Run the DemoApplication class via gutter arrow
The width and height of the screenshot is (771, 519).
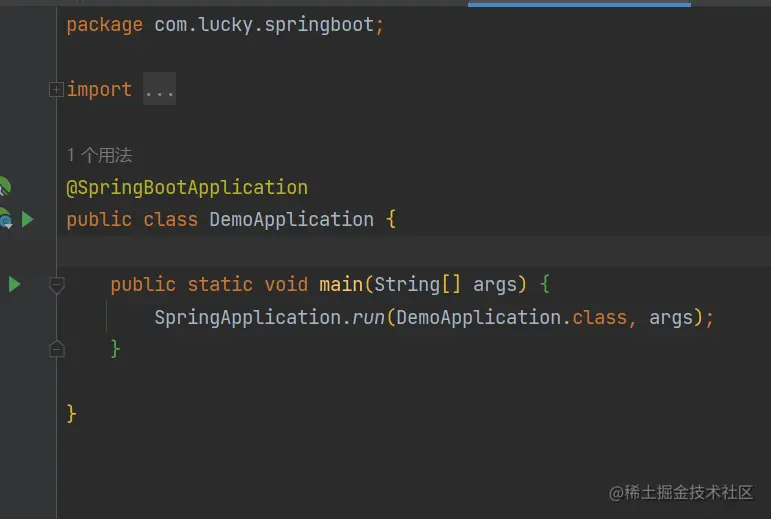click(x=28, y=219)
